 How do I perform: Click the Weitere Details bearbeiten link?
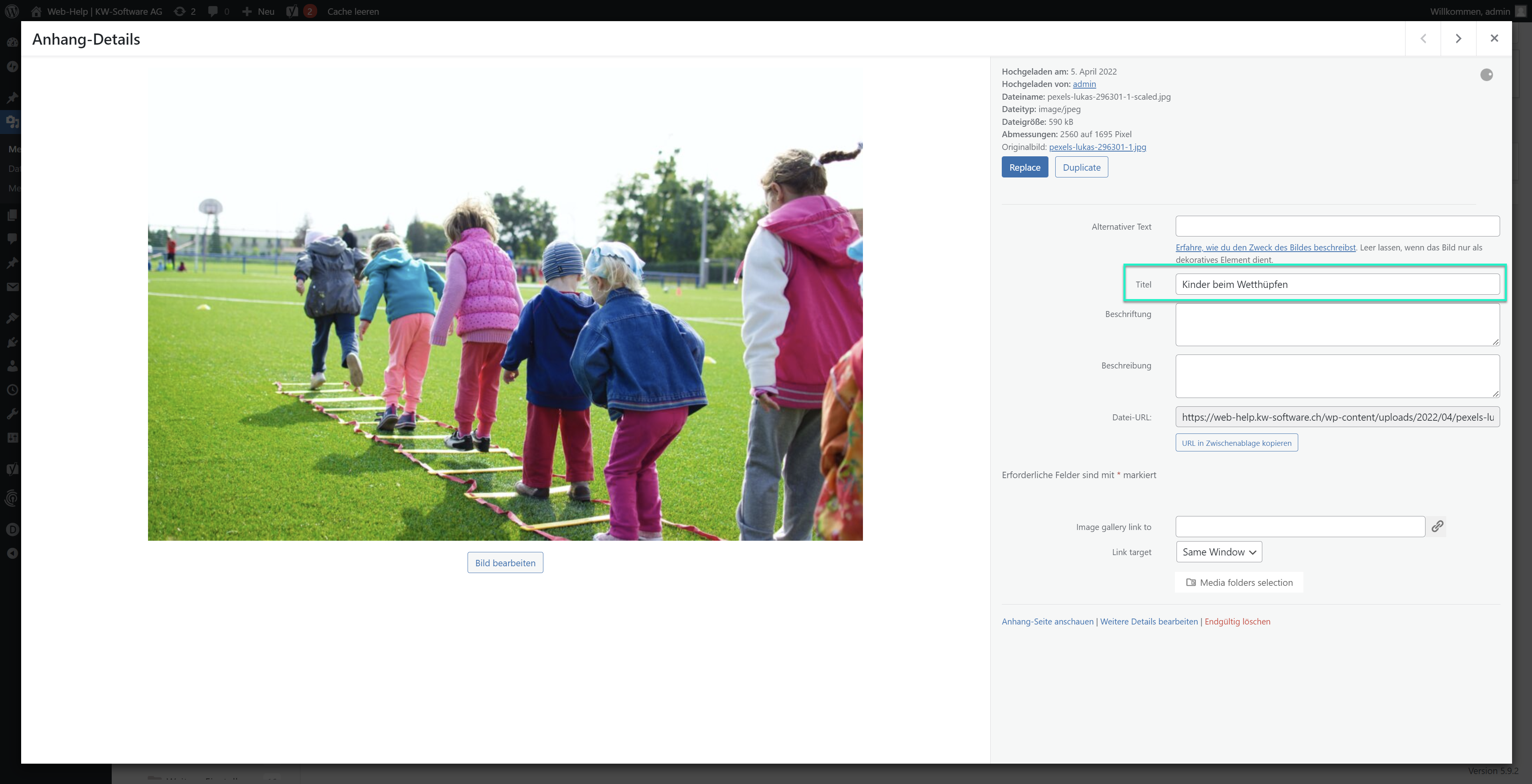[1149, 622]
